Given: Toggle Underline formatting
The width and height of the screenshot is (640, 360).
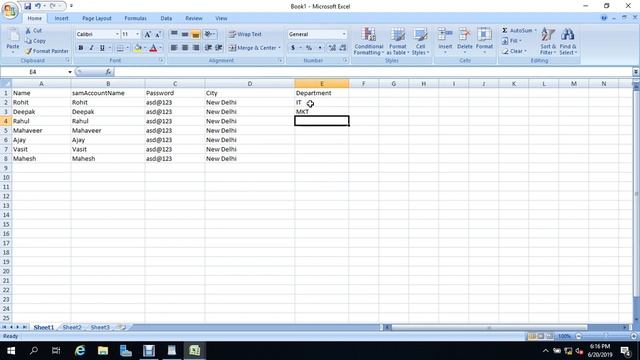Looking at the screenshot, I should coord(102,48).
